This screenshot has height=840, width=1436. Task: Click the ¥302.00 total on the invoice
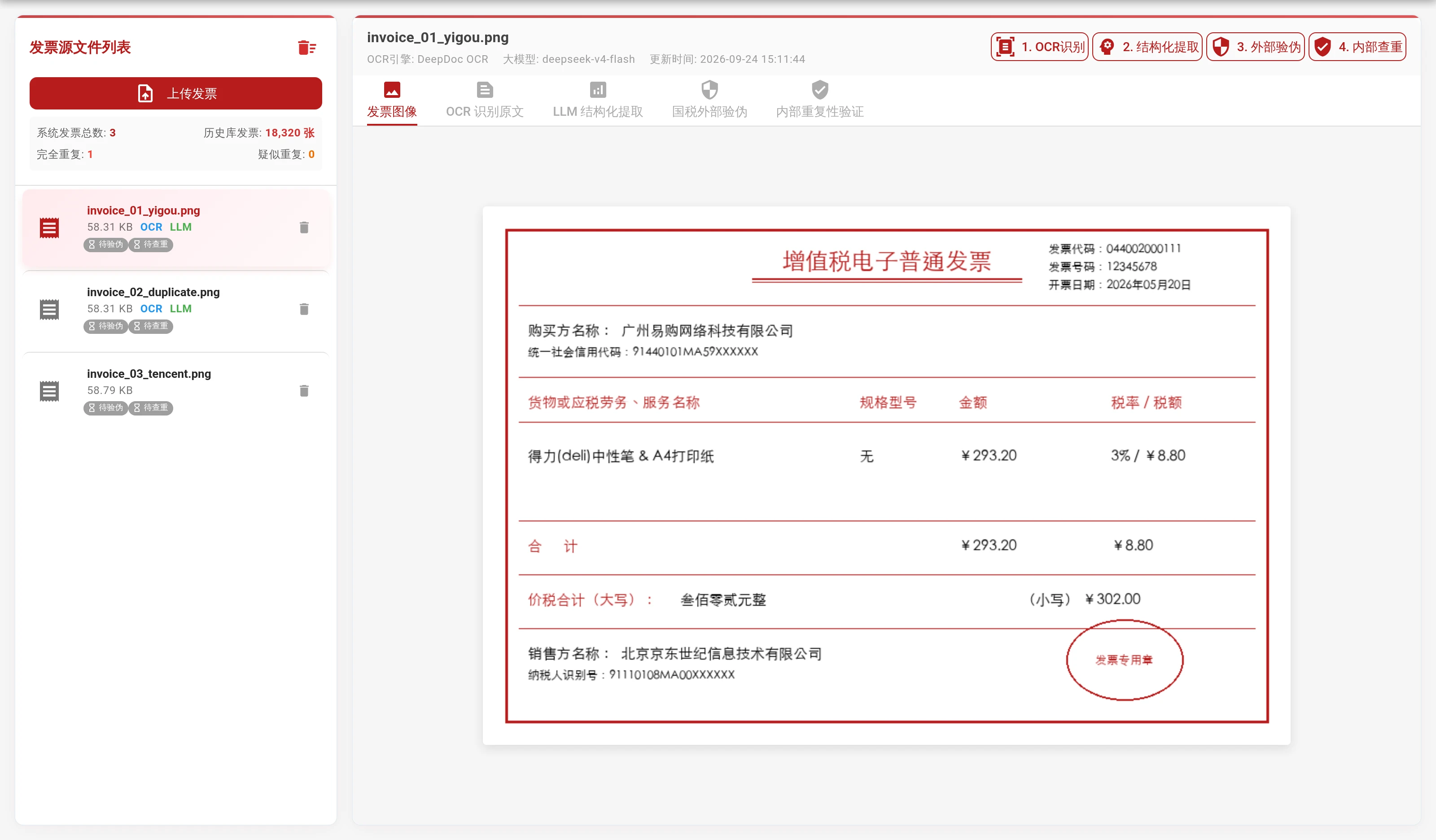point(1113,599)
